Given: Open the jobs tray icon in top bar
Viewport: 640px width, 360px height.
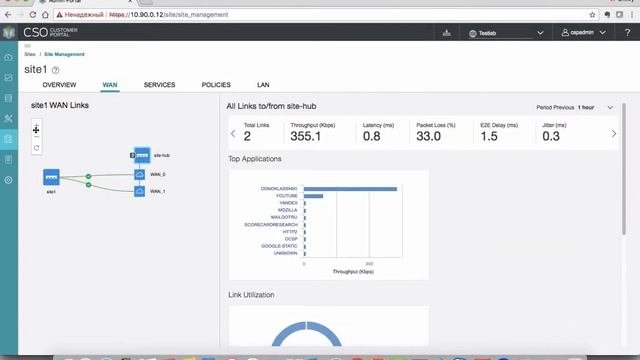Looking at the screenshot, I should (x=447, y=33).
